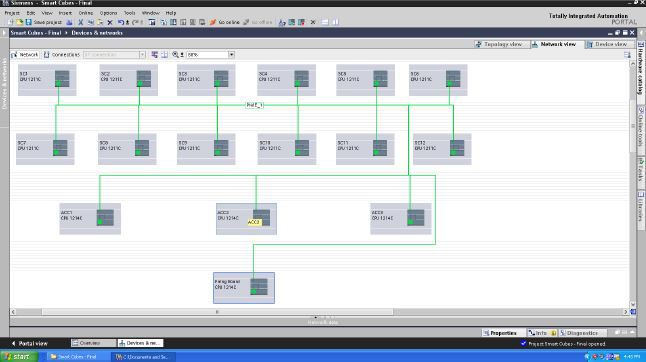646x362 pixels.
Task: Click the Show page breaks icon beside Show addresses
Action: point(164,54)
